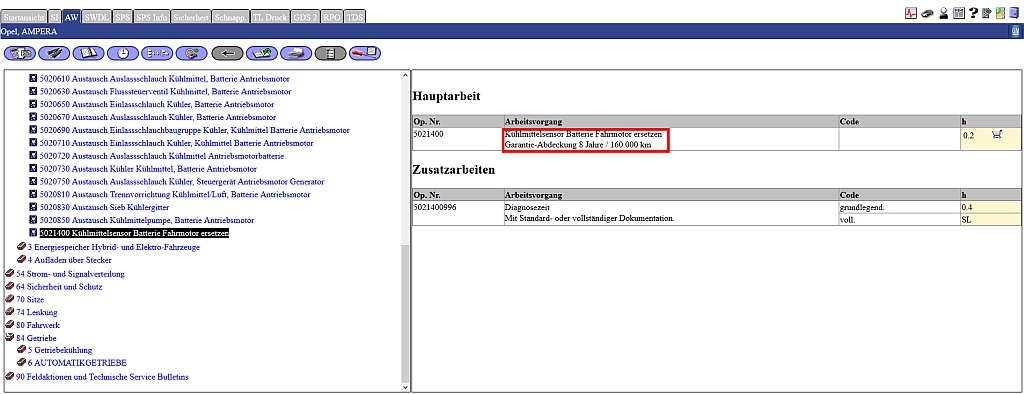Open the Sicherheit tab
This screenshot has height=394, width=1024.
tap(191, 18)
